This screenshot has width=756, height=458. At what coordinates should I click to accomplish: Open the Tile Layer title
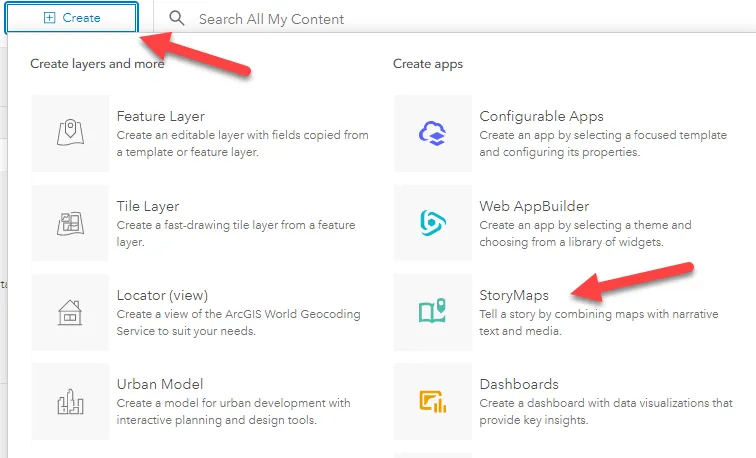coord(148,206)
